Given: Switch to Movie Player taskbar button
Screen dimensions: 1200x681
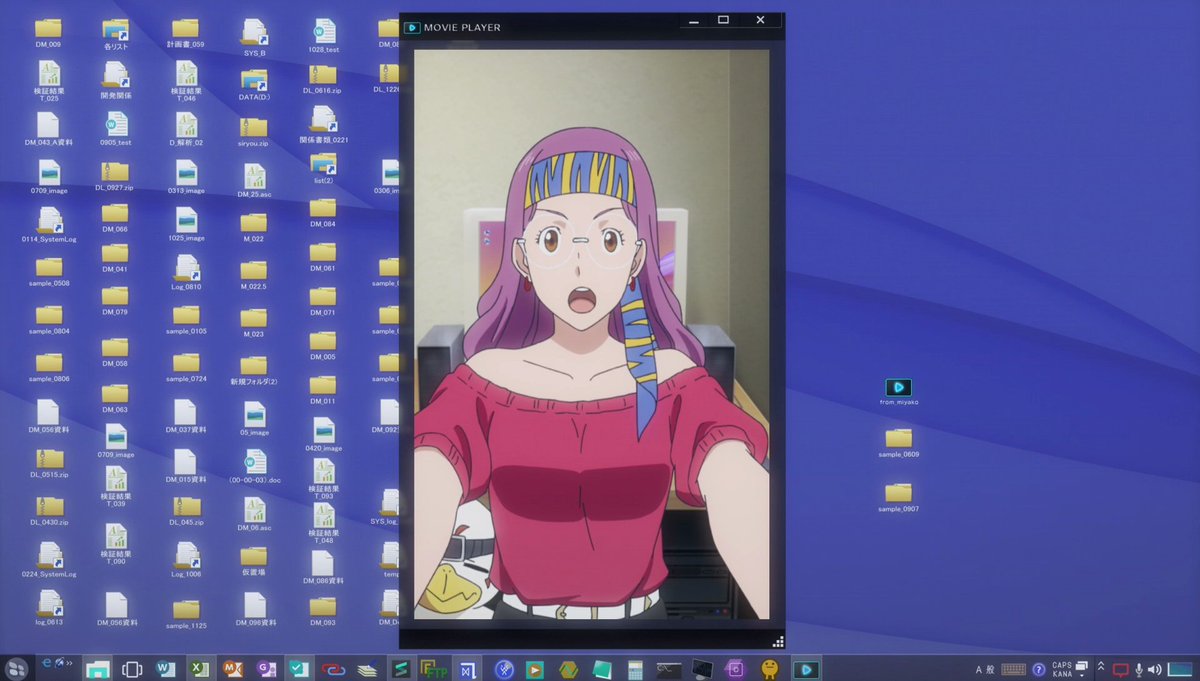Looking at the screenshot, I should point(806,669).
